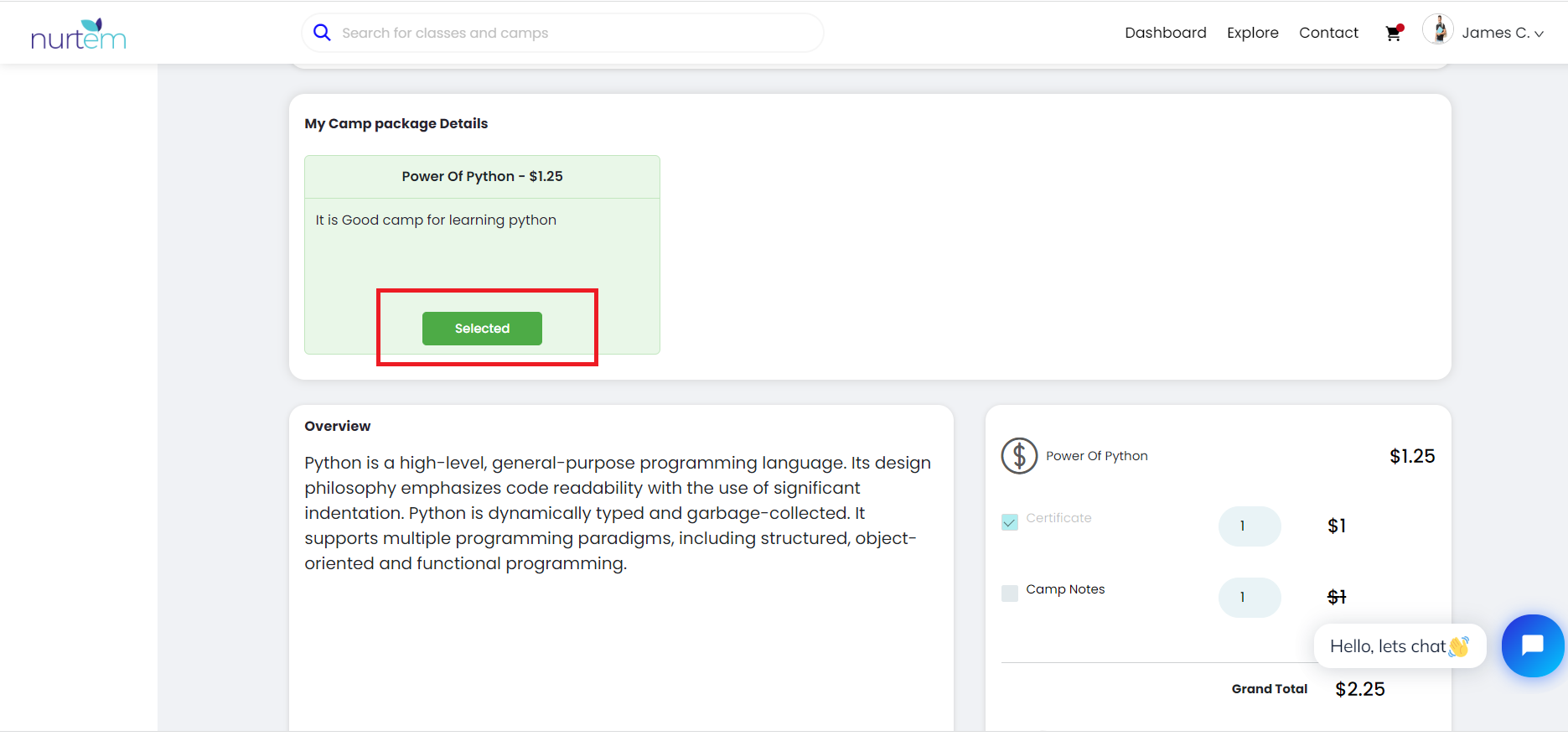Image resolution: width=1568 pixels, height=736 pixels.
Task: Click the green Selected button
Action: pos(482,329)
